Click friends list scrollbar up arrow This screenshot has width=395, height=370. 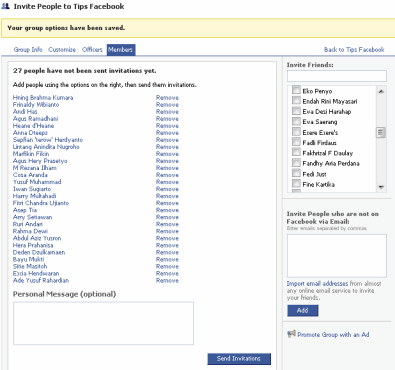(381, 91)
